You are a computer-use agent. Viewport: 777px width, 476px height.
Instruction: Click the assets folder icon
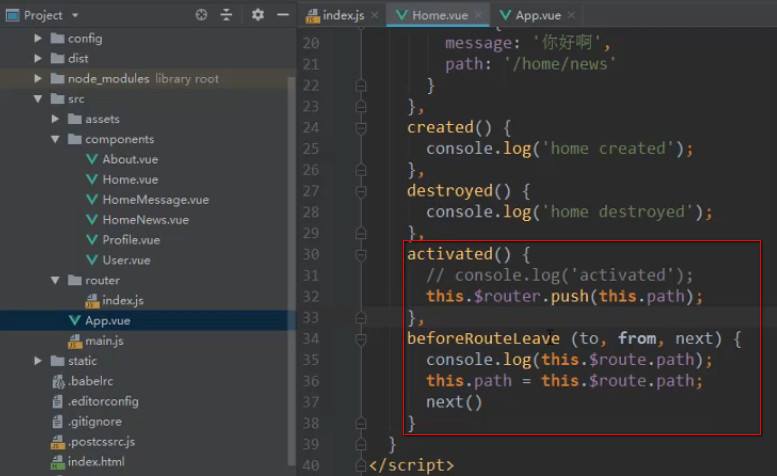coord(75,119)
